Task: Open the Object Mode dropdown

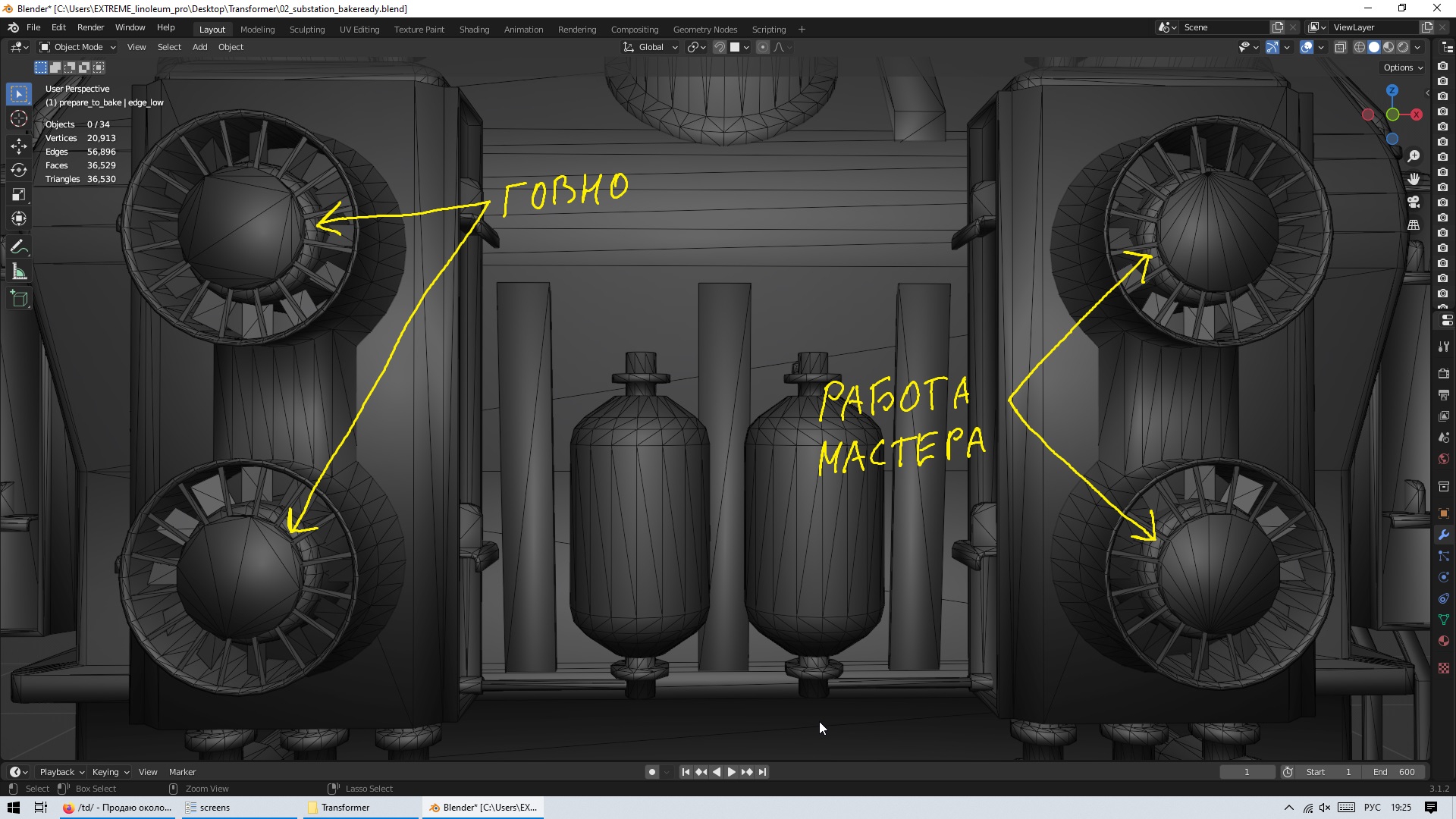Action: pyautogui.click(x=78, y=47)
